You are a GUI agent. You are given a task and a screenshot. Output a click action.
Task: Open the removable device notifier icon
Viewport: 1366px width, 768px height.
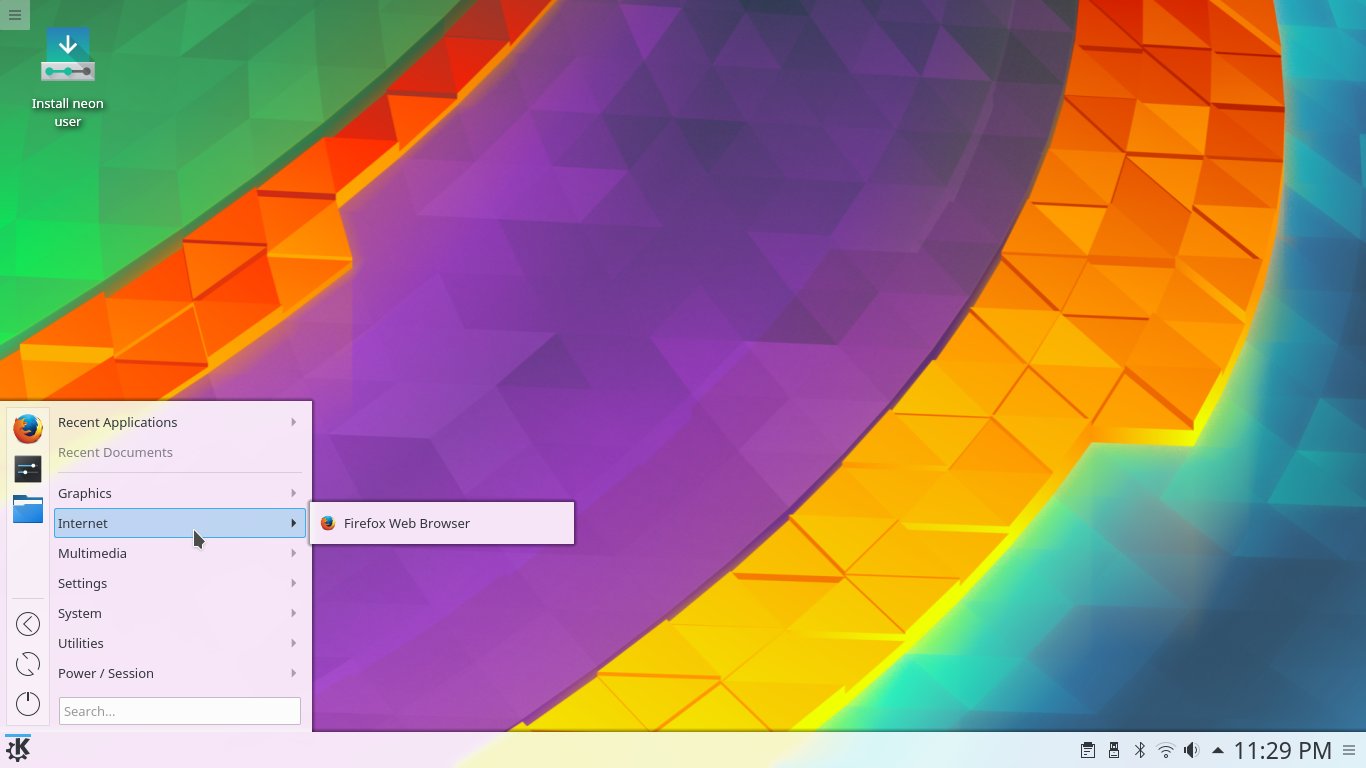click(1114, 750)
